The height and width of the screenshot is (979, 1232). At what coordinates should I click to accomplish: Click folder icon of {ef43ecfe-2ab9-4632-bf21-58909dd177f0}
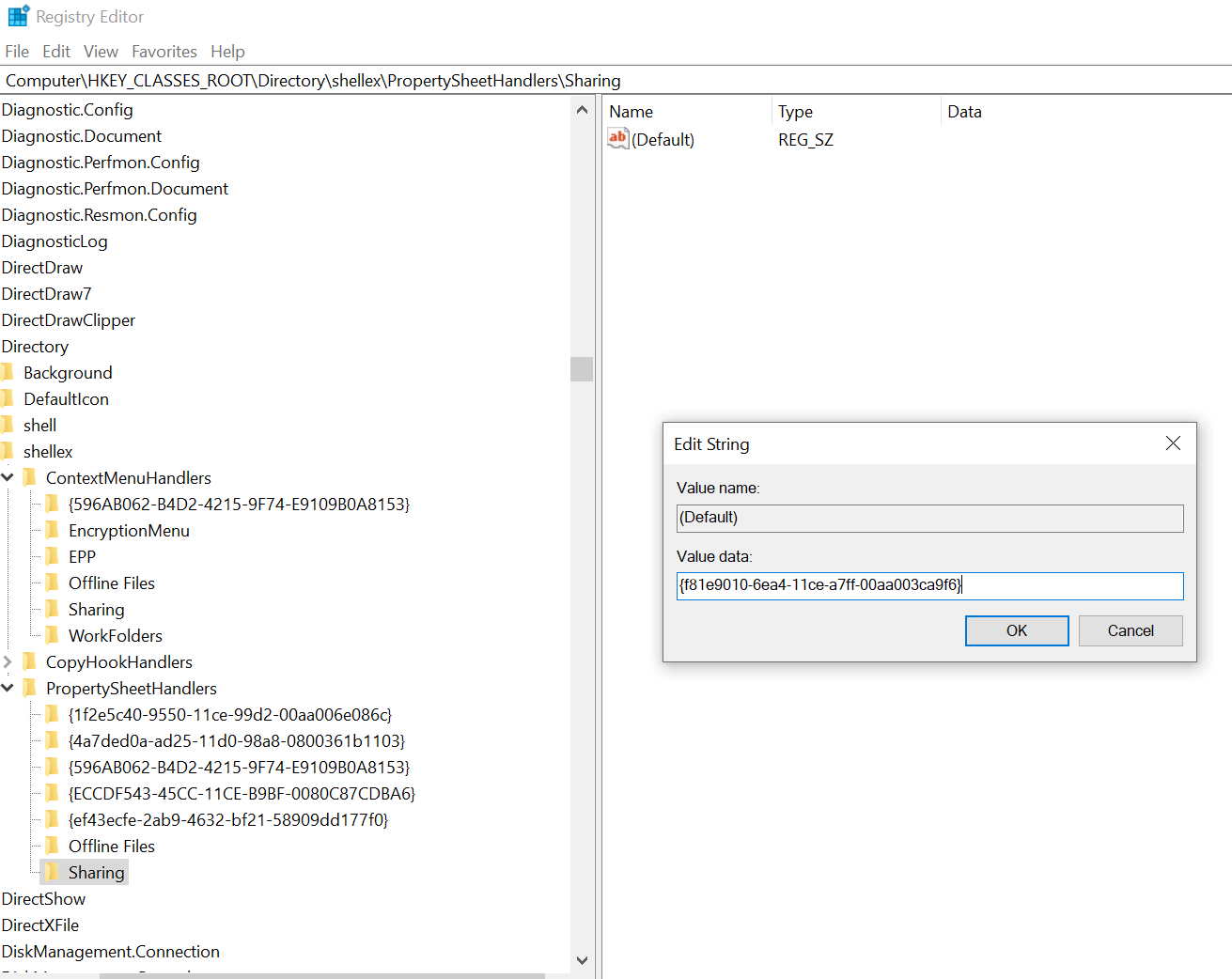tap(53, 819)
